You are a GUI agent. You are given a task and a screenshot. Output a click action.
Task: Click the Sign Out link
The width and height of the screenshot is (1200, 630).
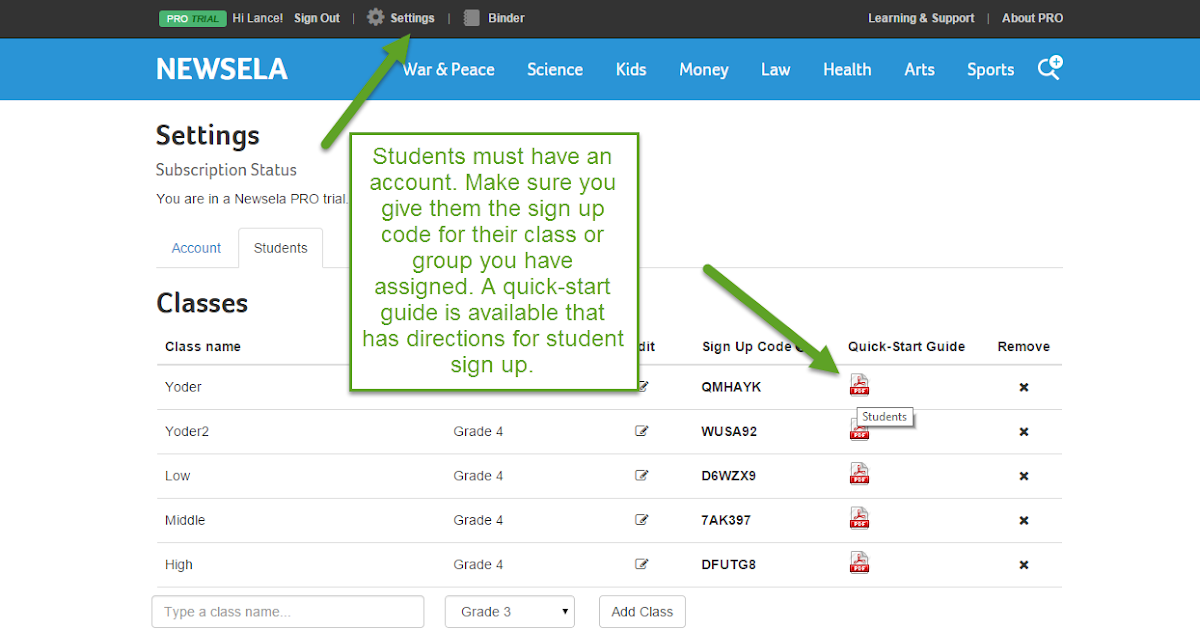pos(317,18)
